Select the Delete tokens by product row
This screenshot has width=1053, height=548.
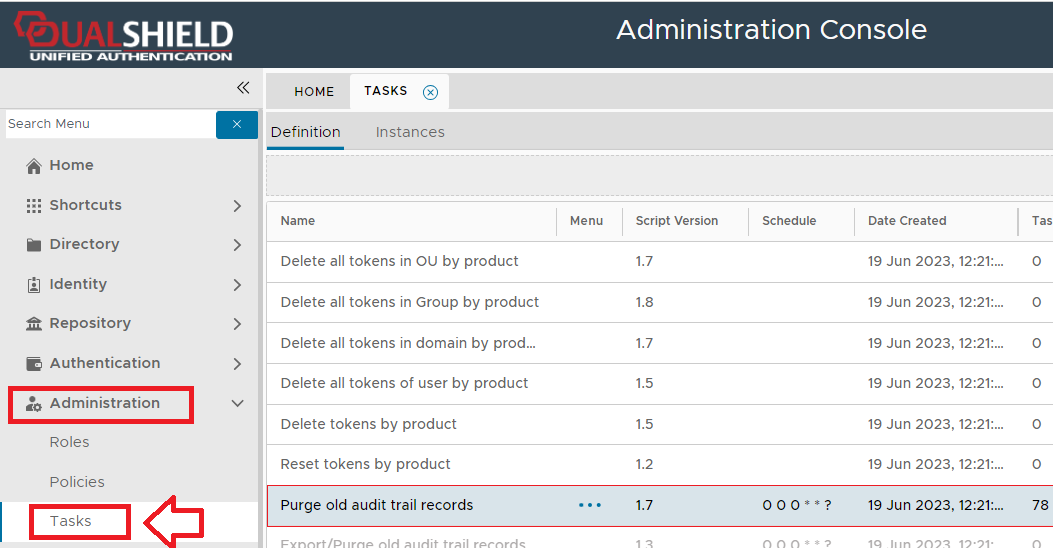point(369,424)
